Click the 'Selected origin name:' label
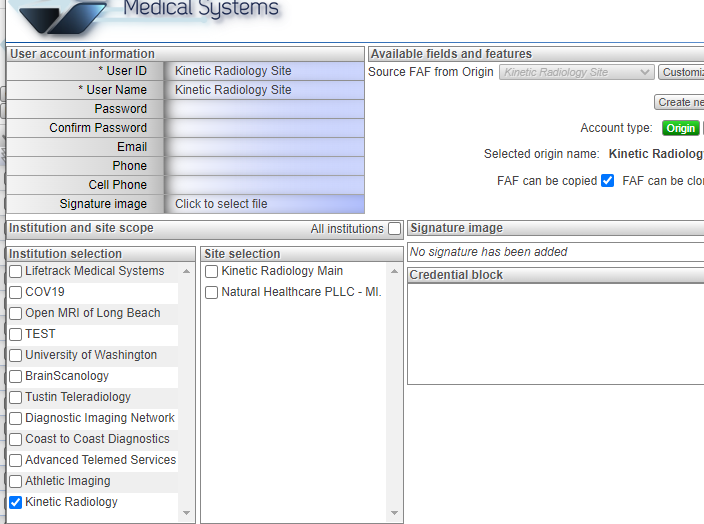704x524 pixels. (x=541, y=154)
